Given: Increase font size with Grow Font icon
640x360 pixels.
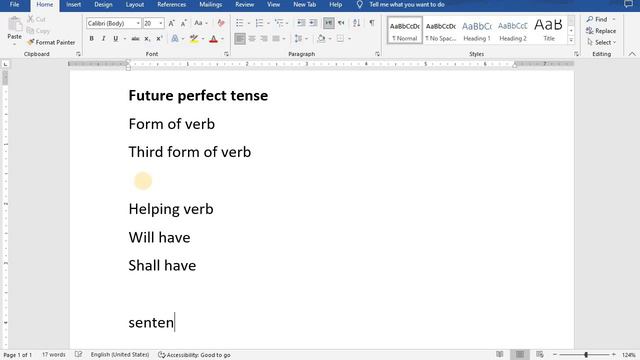Looking at the screenshot, I should tap(171, 23).
